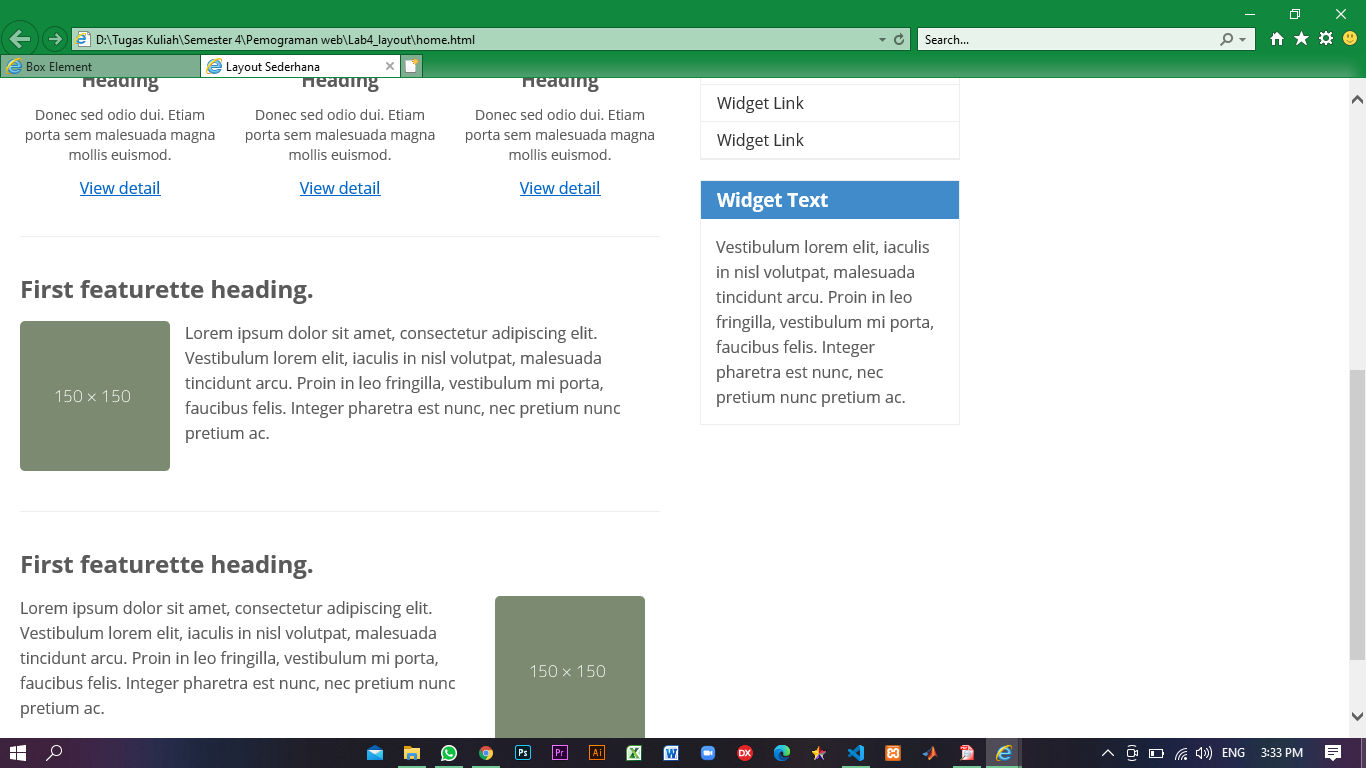Expand hidden icons in the system tray
The height and width of the screenshot is (768, 1366).
click(1107, 752)
